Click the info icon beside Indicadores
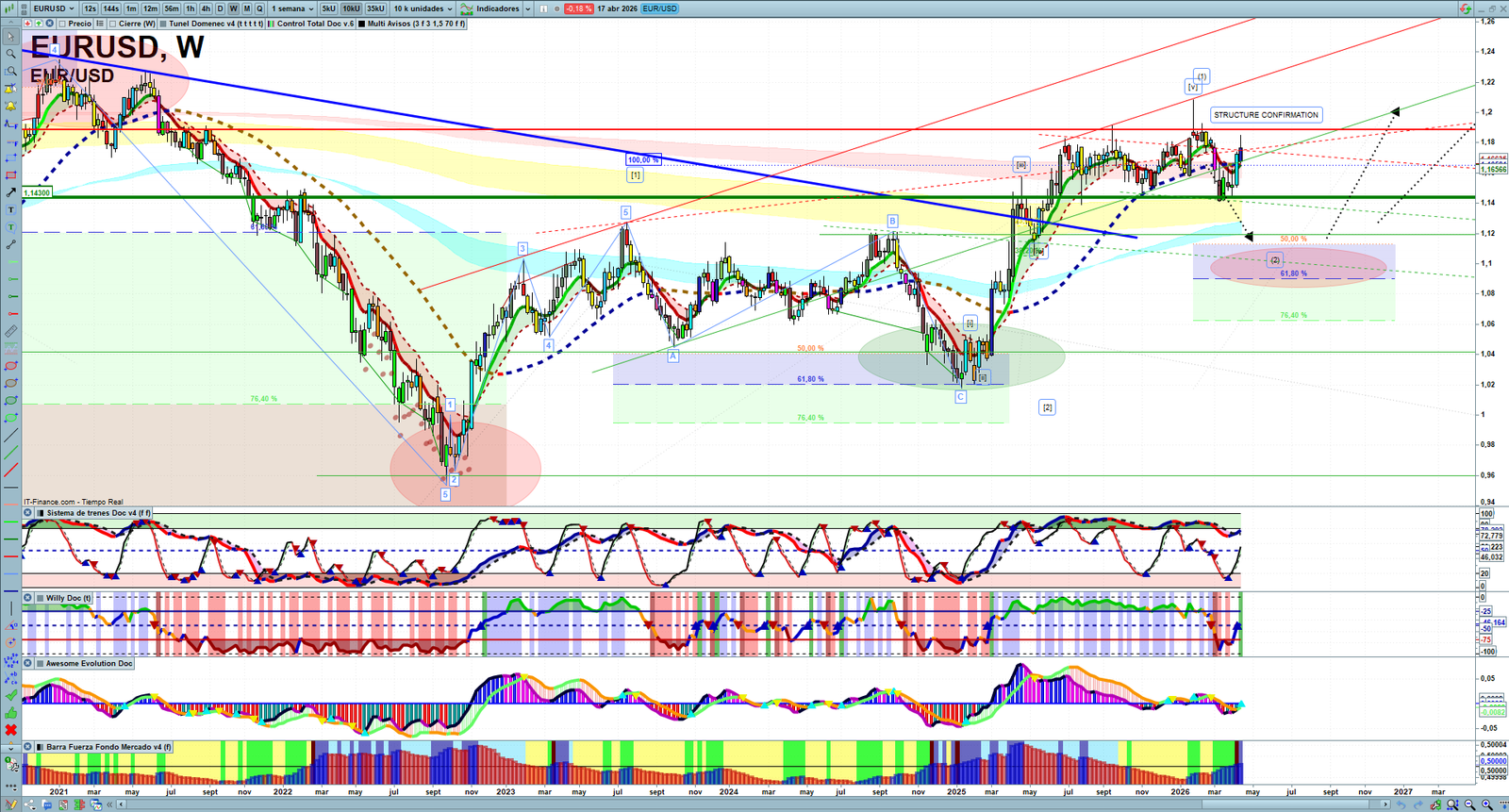 (x=543, y=8)
